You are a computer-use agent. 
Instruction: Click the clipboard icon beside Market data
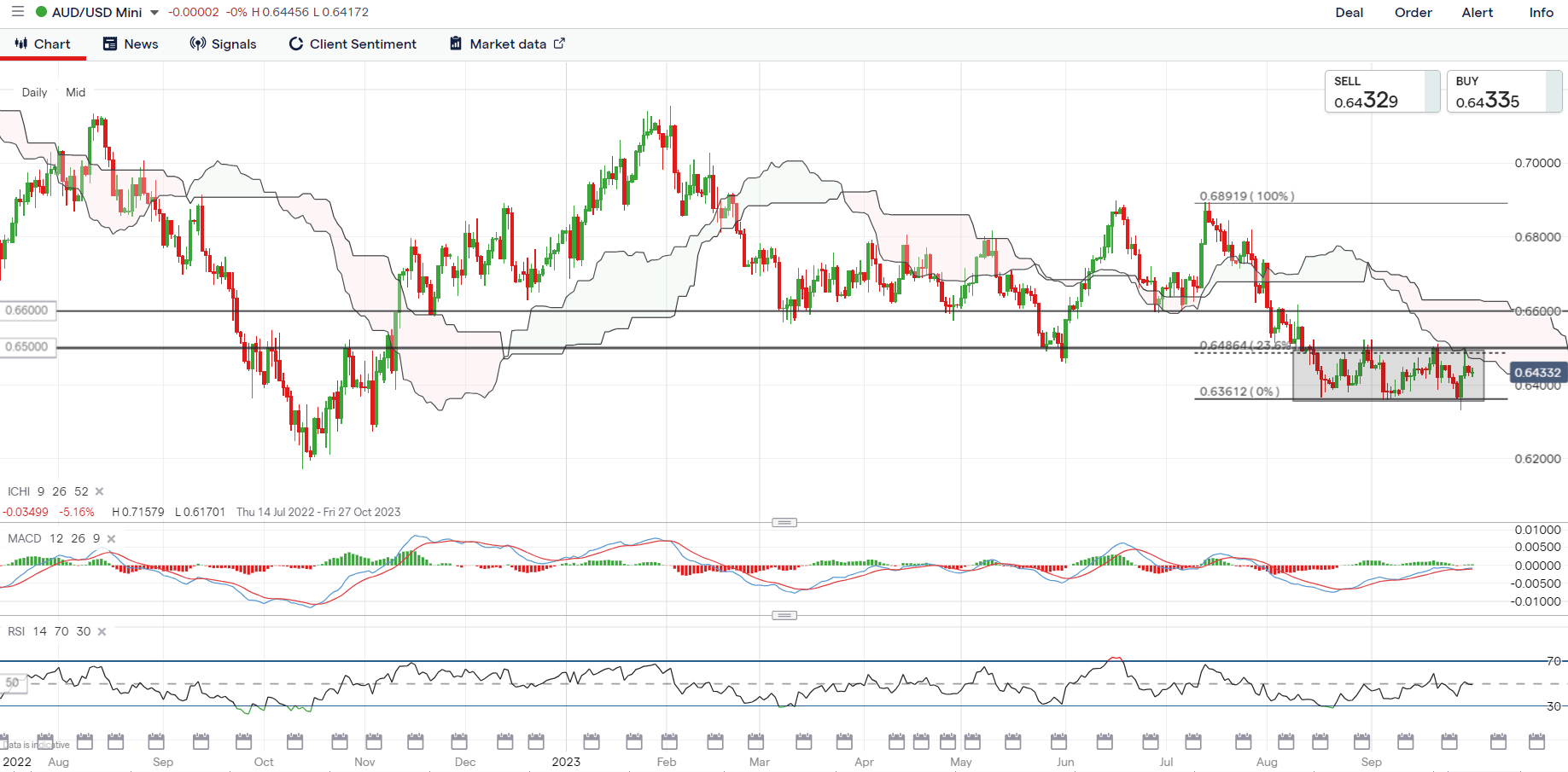(456, 44)
